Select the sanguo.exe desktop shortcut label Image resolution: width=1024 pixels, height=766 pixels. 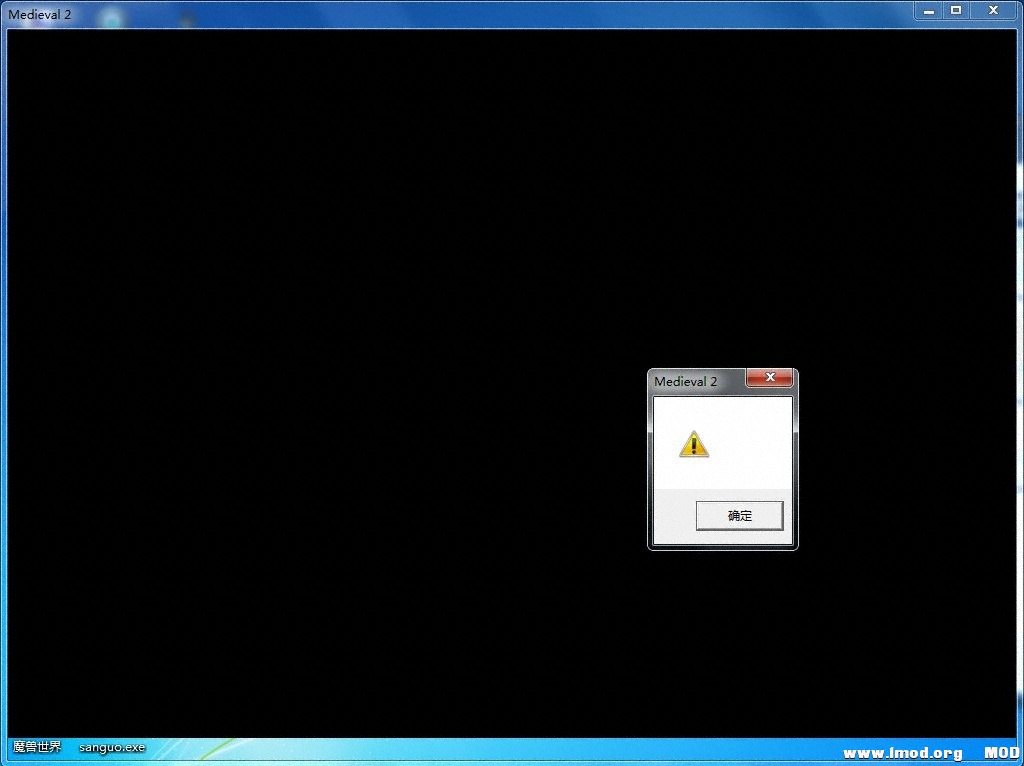point(112,747)
